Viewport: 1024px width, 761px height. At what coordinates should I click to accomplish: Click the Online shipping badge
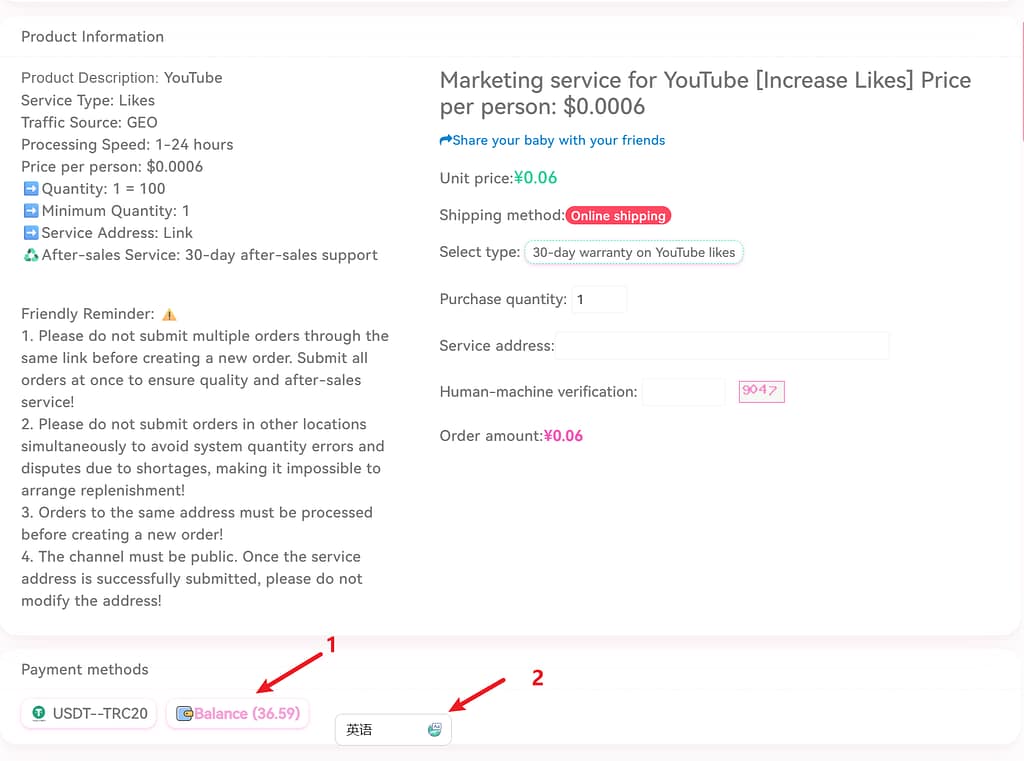618,216
